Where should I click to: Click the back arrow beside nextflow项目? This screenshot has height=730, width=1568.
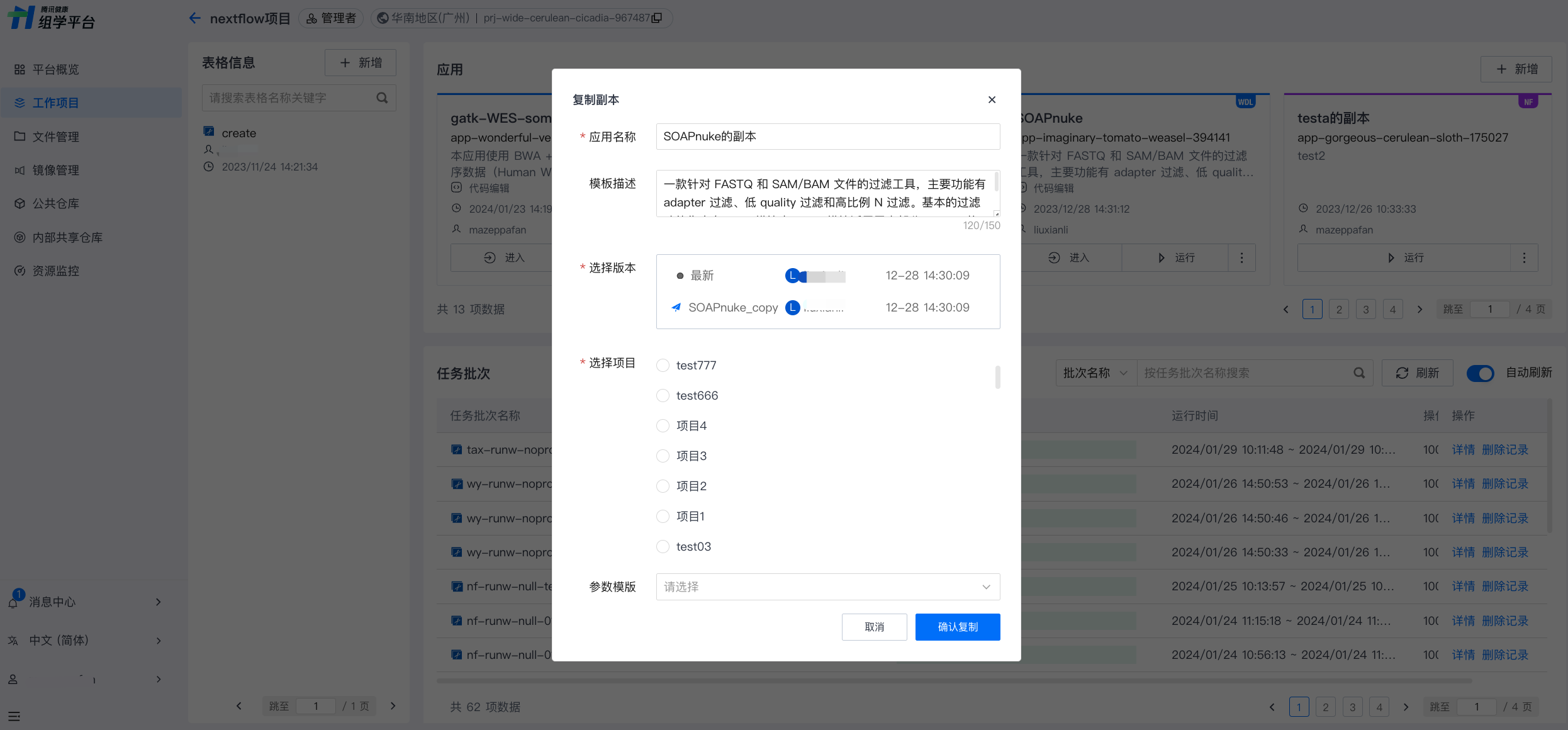pyautogui.click(x=194, y=18)
